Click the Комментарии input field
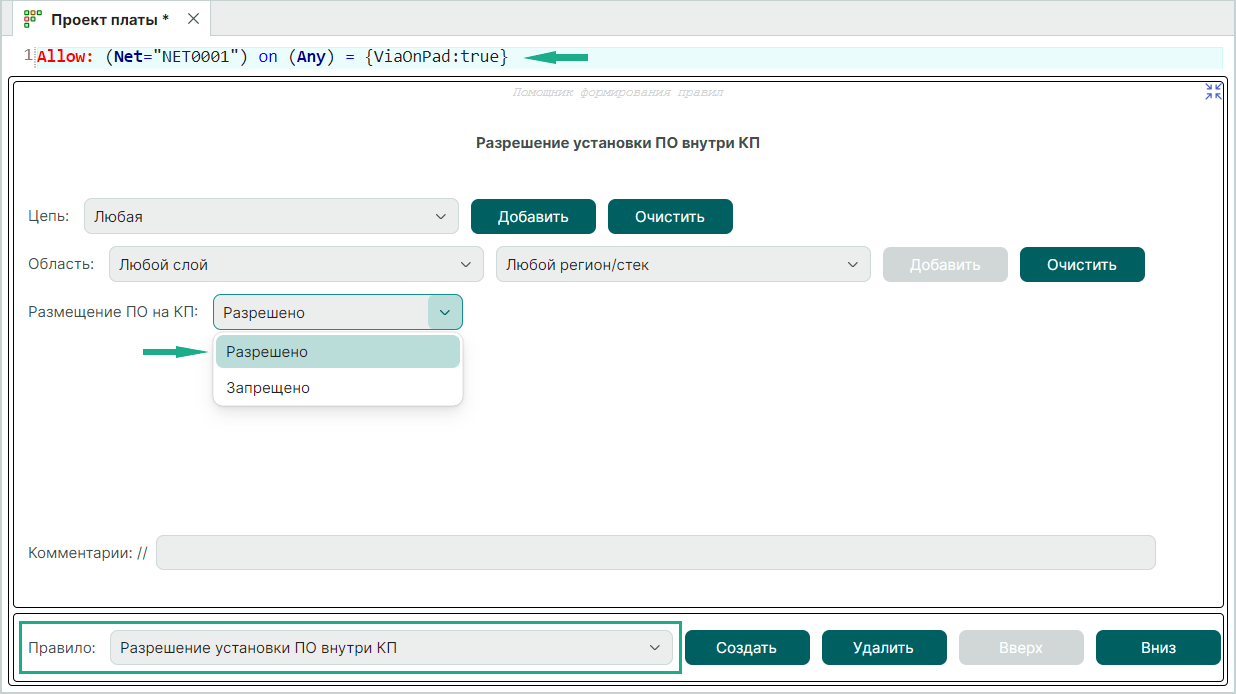Screen dimensions: 1236x694 click(655, 553)
